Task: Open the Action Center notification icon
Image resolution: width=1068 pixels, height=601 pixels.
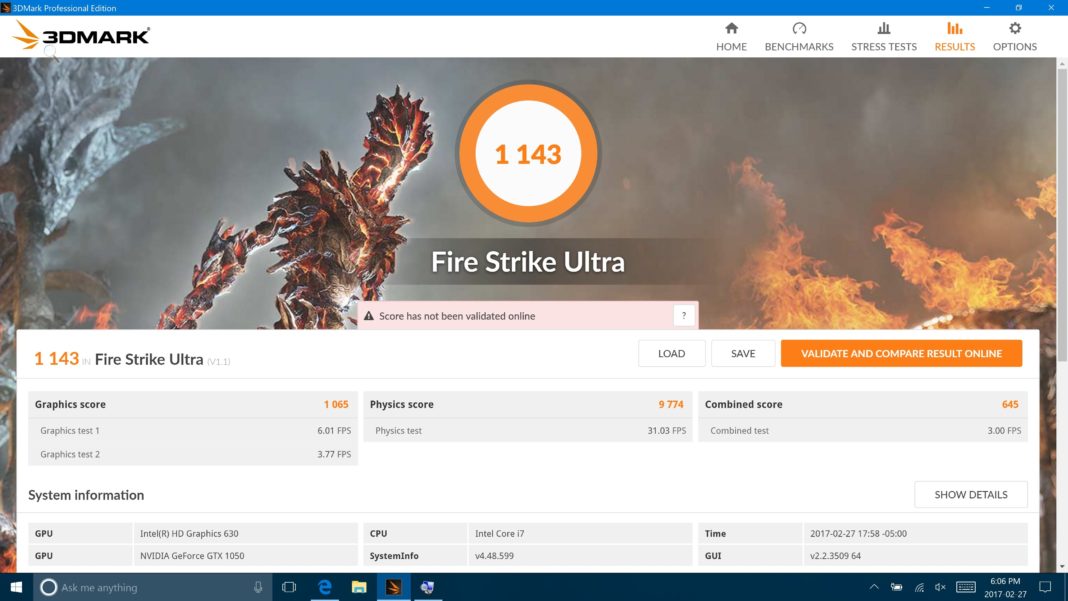Action: (1046, 587)
